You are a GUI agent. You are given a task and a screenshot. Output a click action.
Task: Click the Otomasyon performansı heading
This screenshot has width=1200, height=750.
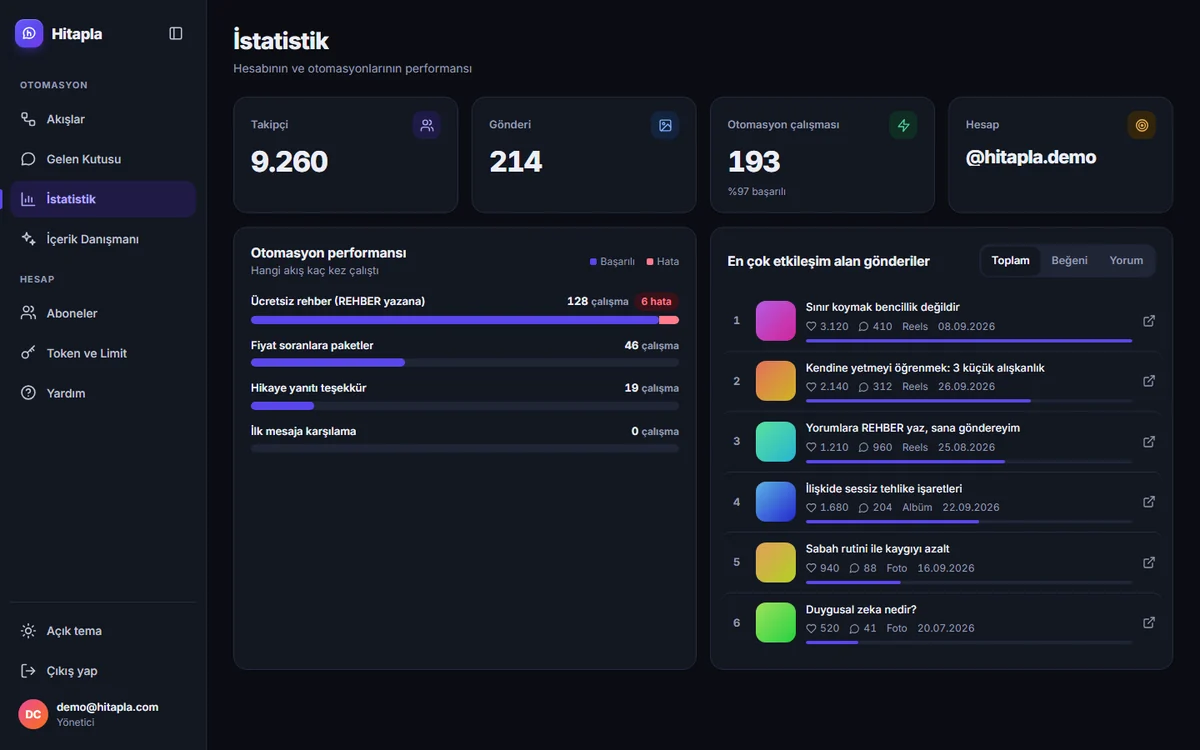[329, 253]
